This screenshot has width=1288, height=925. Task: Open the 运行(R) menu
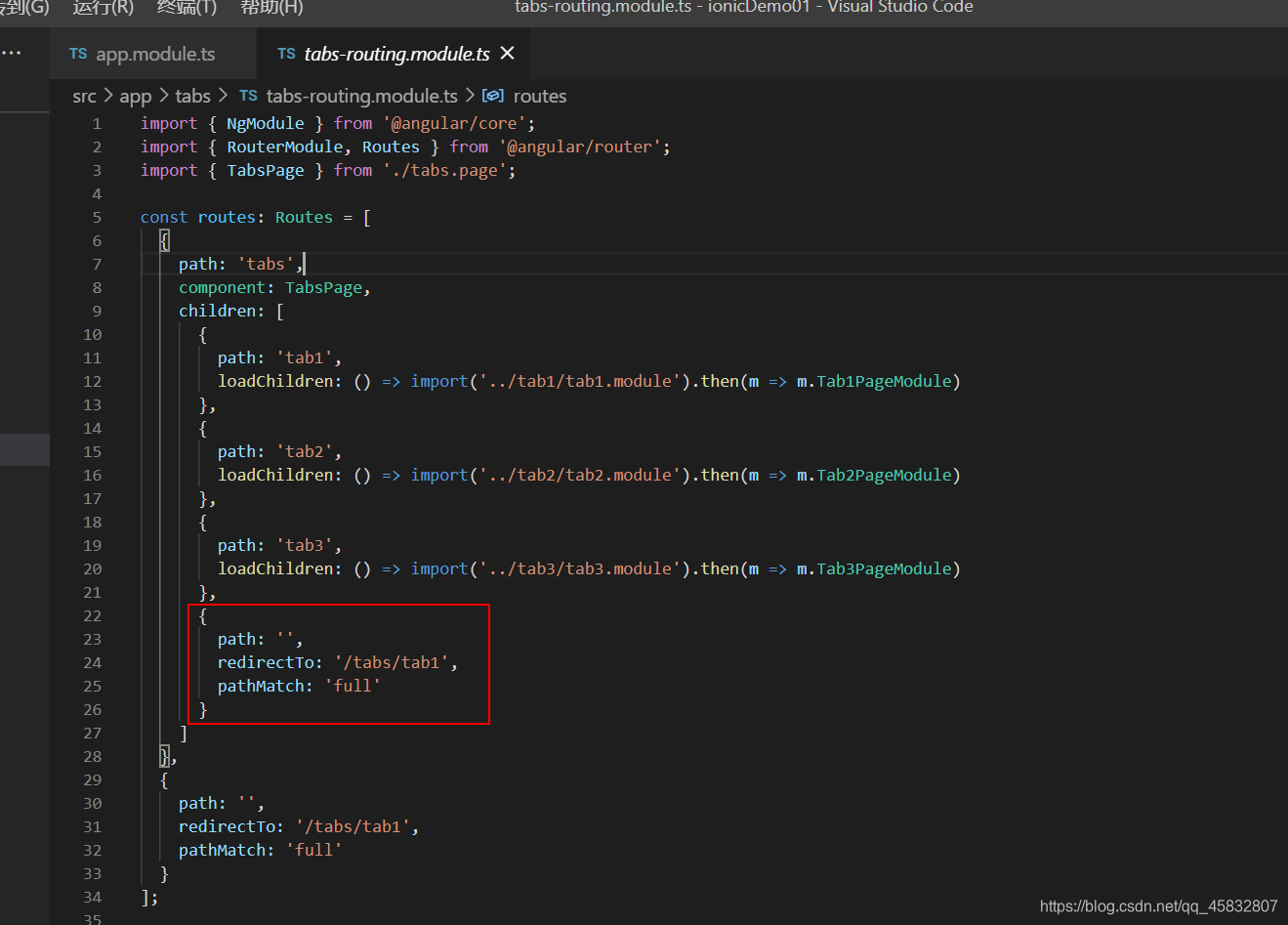[x=103, y=8]
